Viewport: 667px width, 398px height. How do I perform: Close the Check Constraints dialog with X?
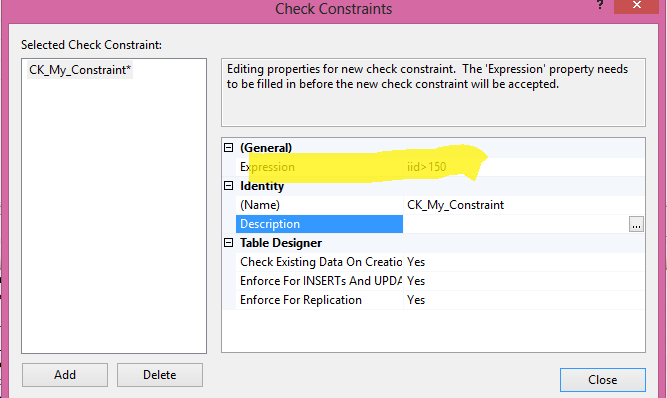(636, 6)
